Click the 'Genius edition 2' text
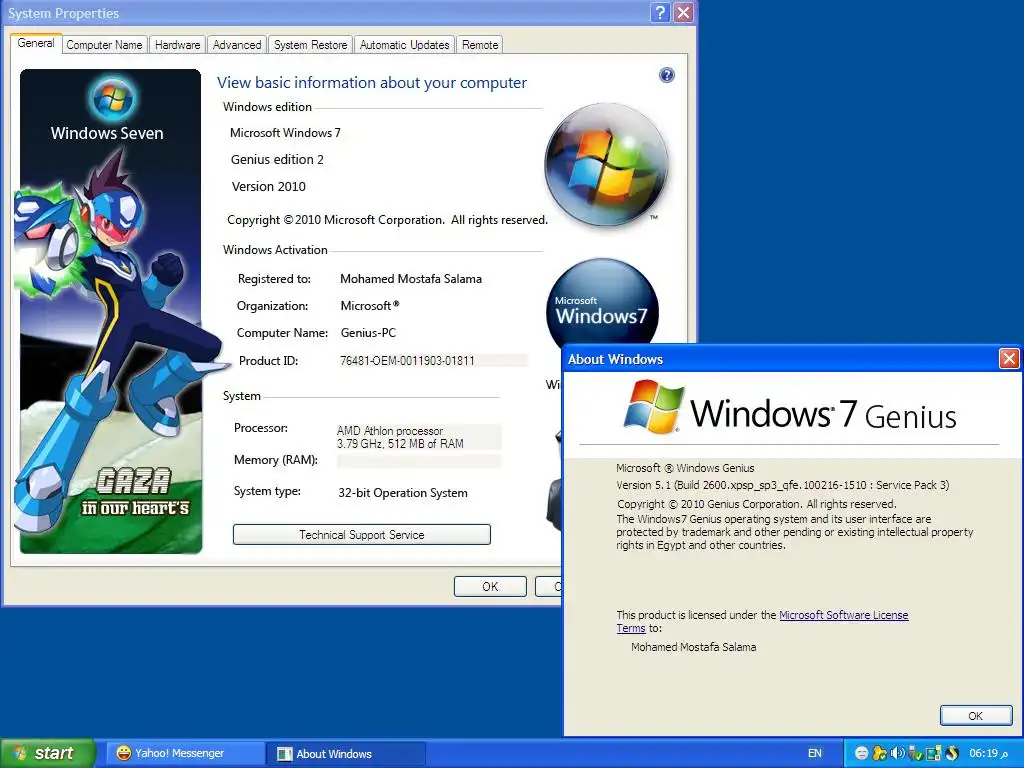Screen dimensions: 1024x768 click(x=277, y=159)
